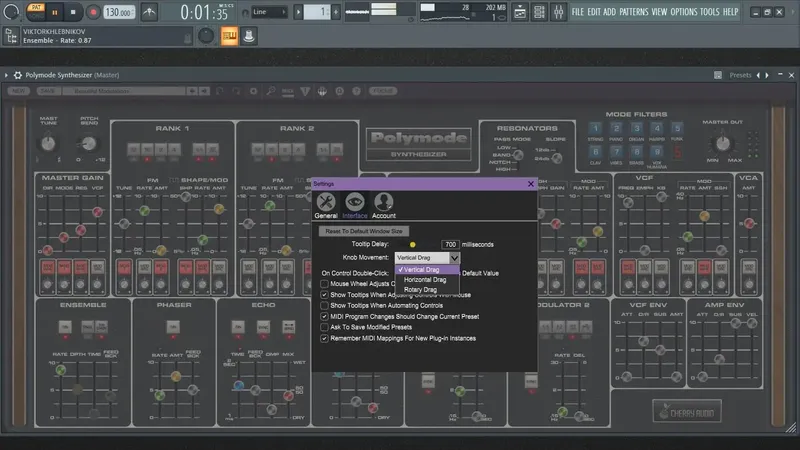The width and height of the screenshot is (800, 450).
Task: Click the MAST TUNE knob
Action: coord(48,143)
